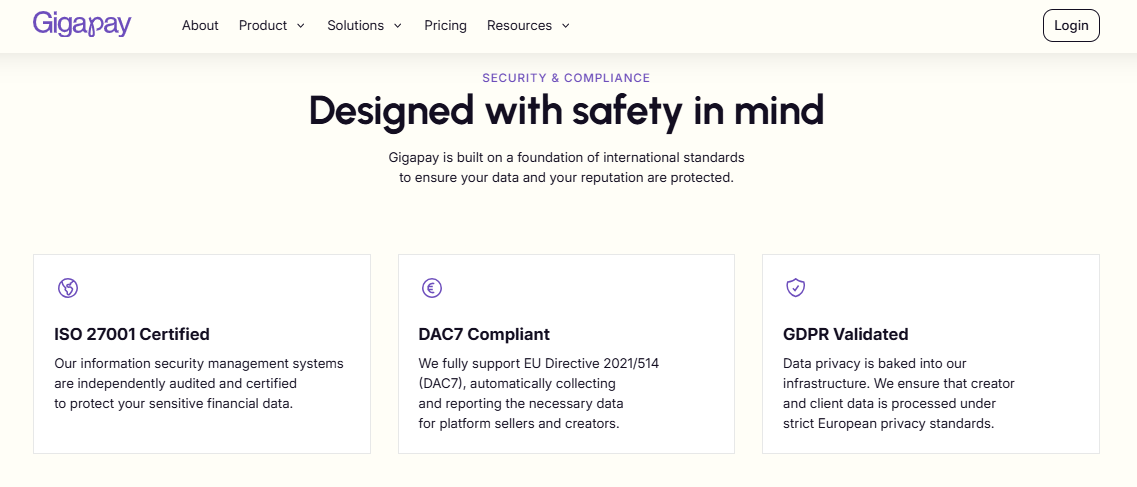Expand the Product dropdown chevron

(x=300, y=26)
